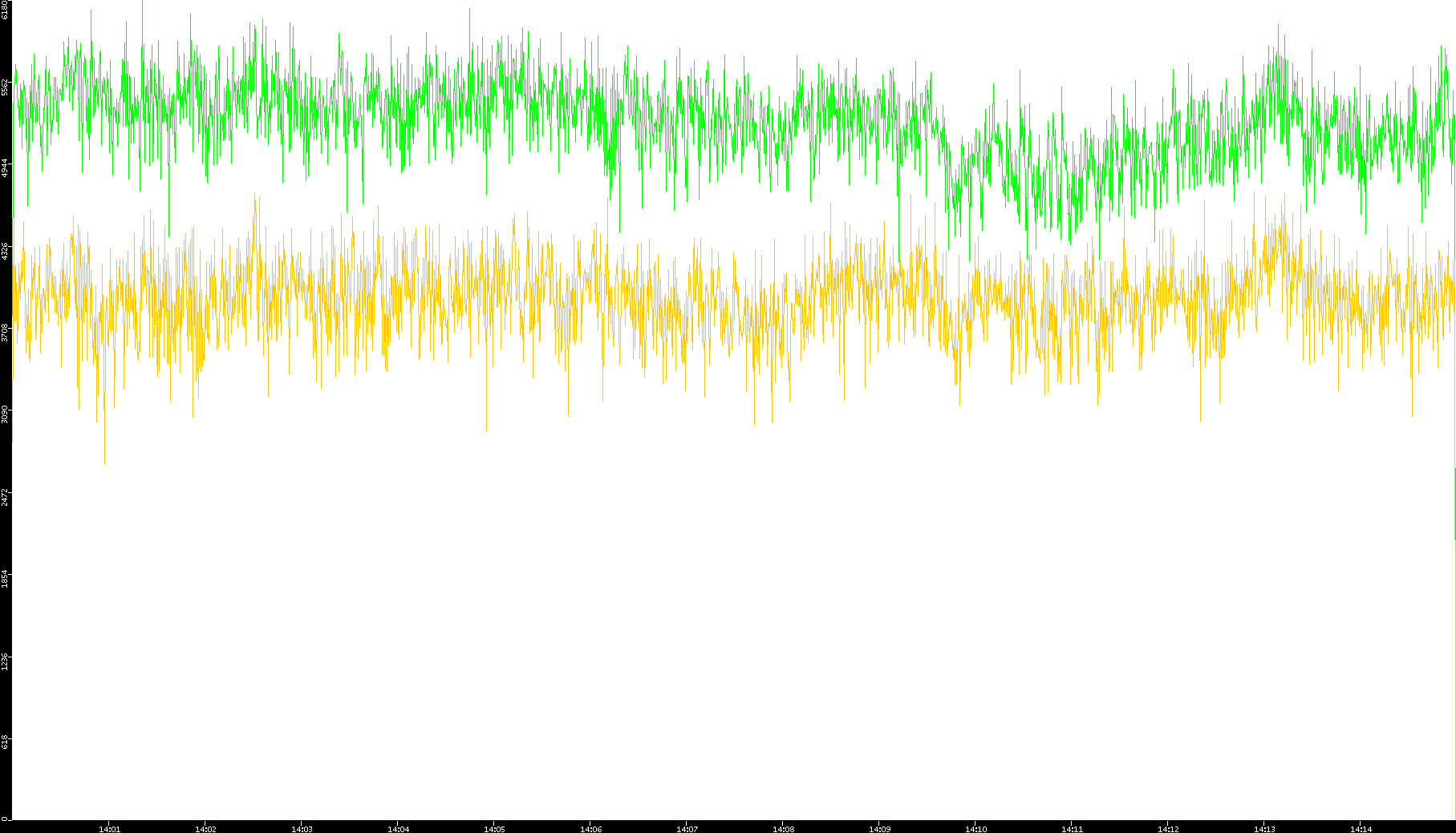Click the 14:07 time label
Image resolution: width=1456 pixels, height=833 pixels.
coord(687,829)
